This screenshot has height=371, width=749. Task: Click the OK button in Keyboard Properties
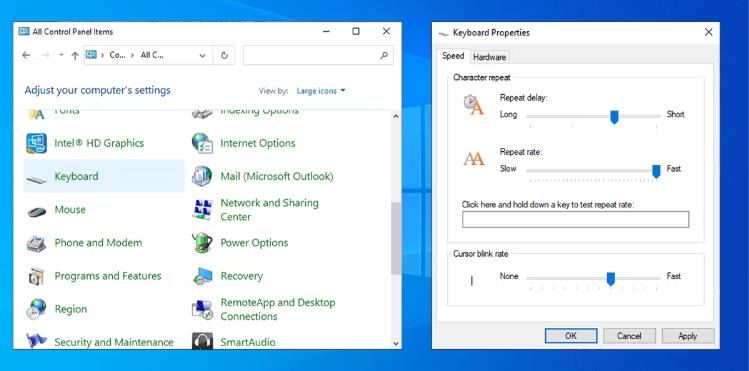click(x=571, y=336)
